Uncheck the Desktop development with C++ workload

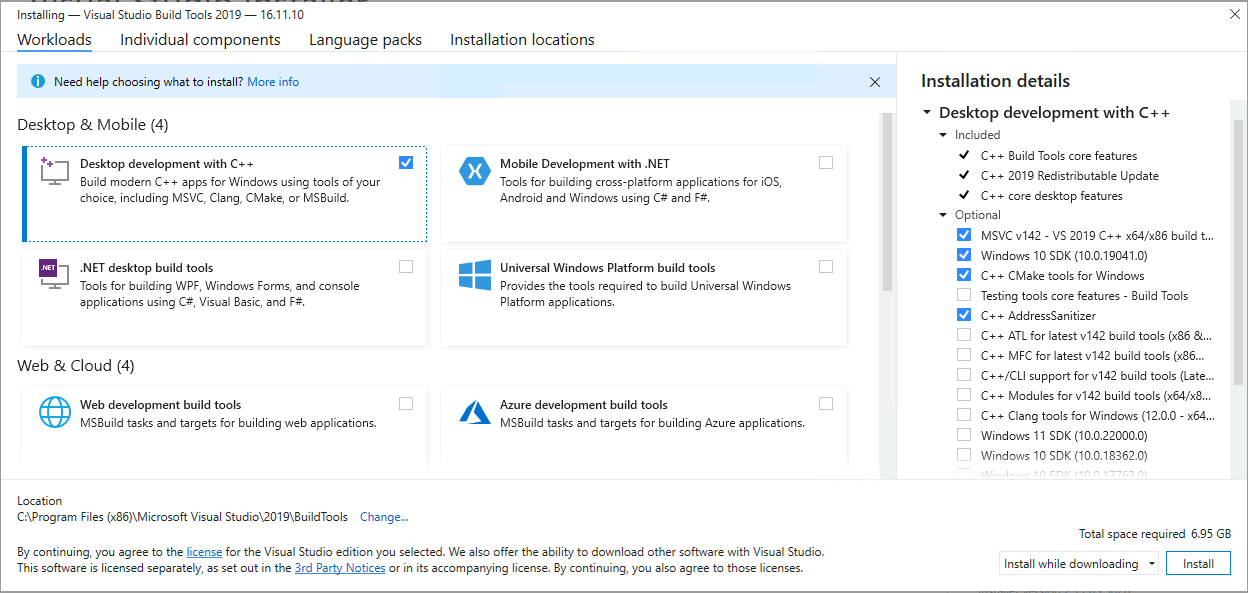click(x=405, y=162)
